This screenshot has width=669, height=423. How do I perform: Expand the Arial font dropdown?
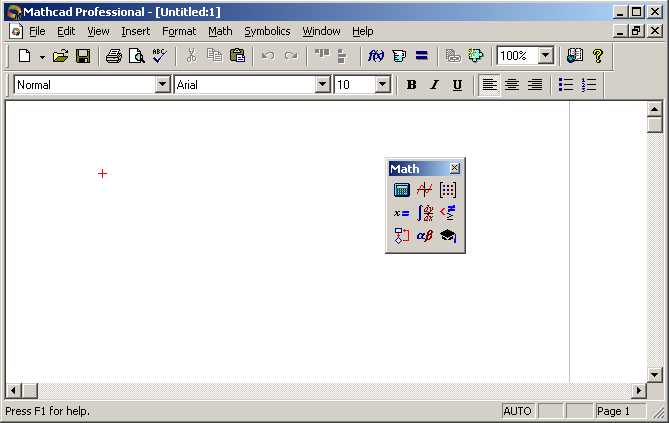coord(323,85)
